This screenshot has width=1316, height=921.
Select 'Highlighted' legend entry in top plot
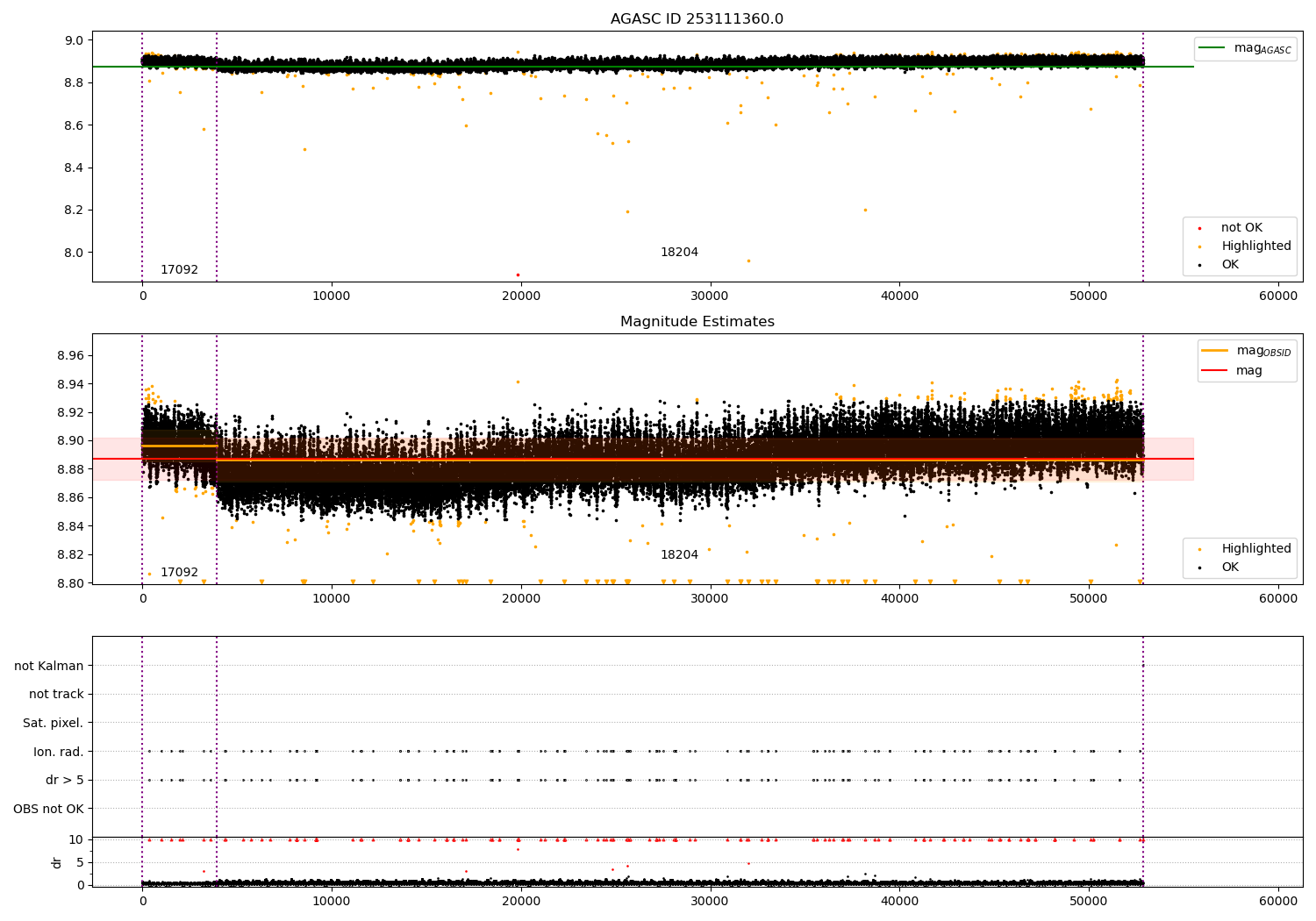(1255, 246)
